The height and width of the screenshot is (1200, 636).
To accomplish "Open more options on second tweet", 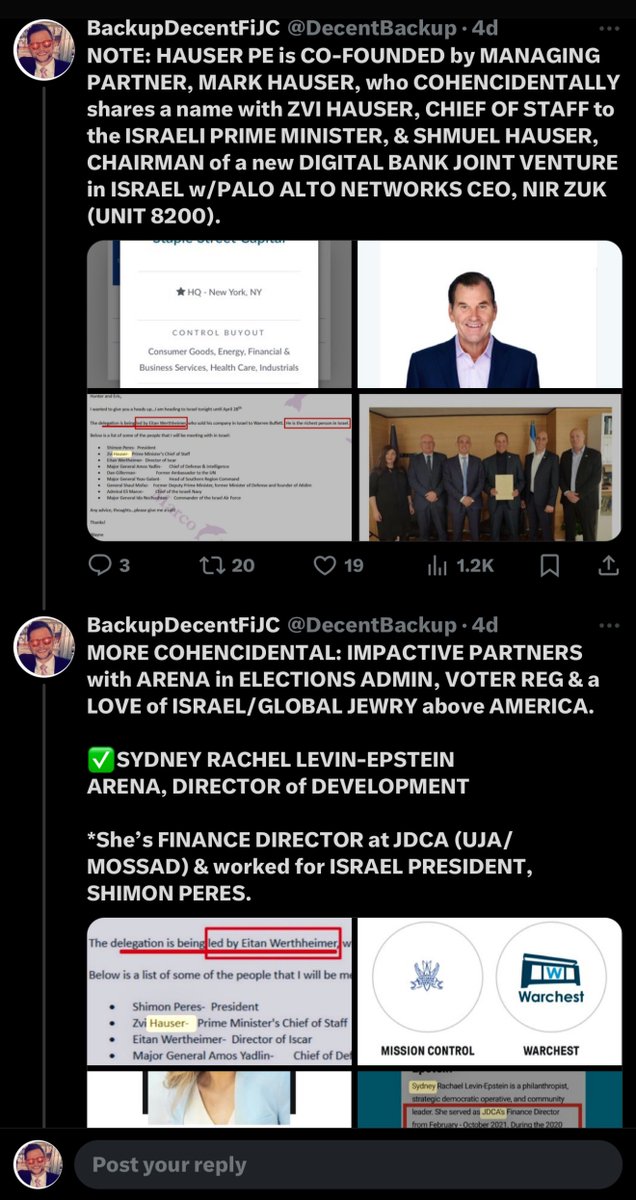I will point(609,625).
